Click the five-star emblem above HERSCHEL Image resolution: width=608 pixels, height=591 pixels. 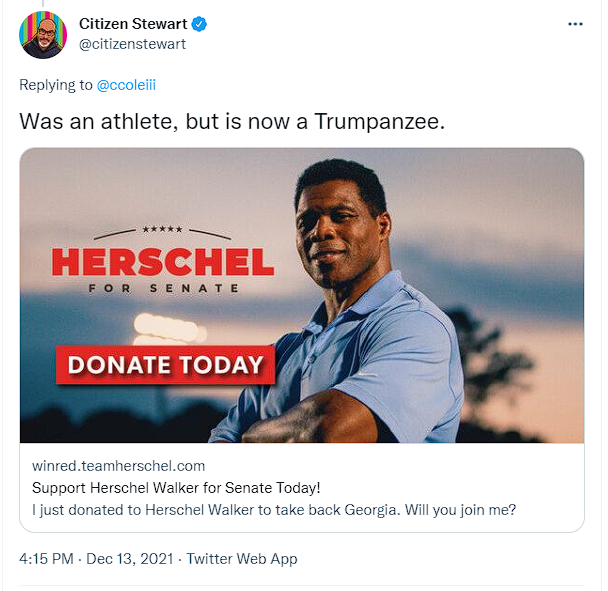[x=162, y=230]
